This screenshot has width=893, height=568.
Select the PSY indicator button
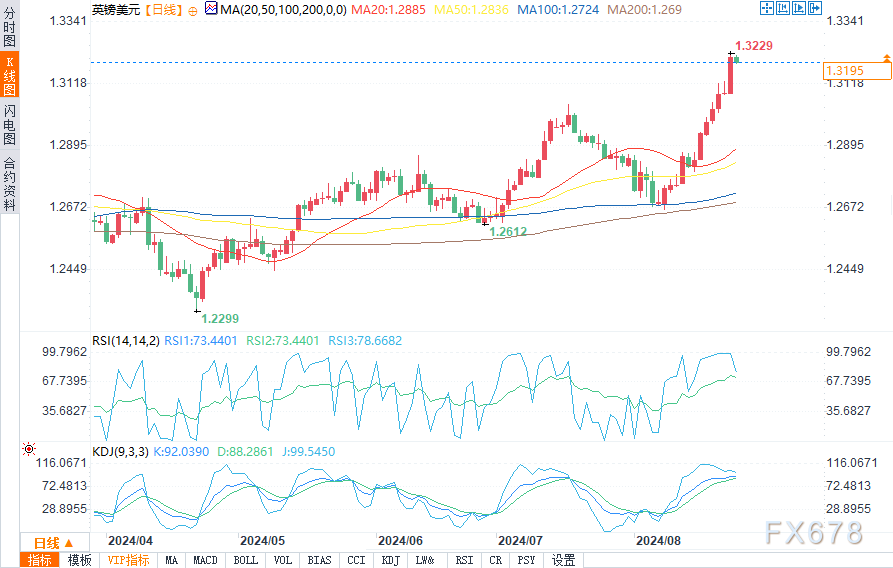(526, 560)
